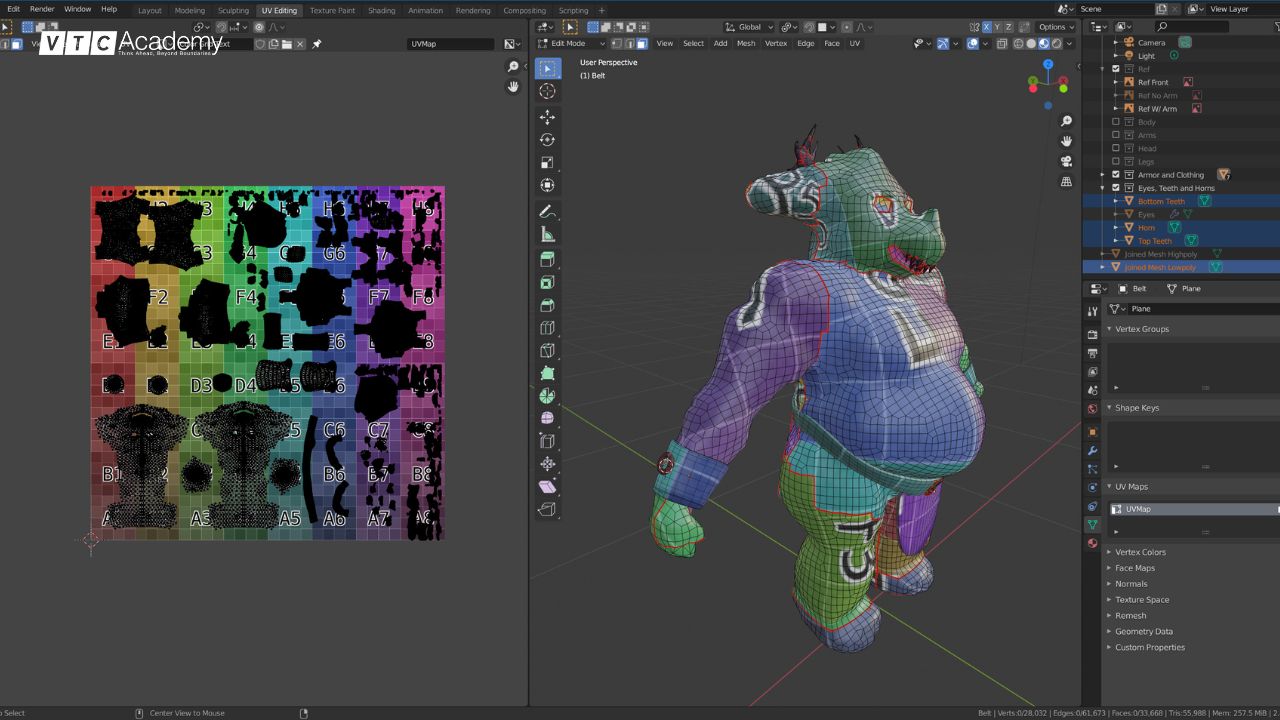The width and height of the screenshot is (1280, 720).
Task: Open the Mesh menu in the viewport header
Action: [x=746, y=43]
